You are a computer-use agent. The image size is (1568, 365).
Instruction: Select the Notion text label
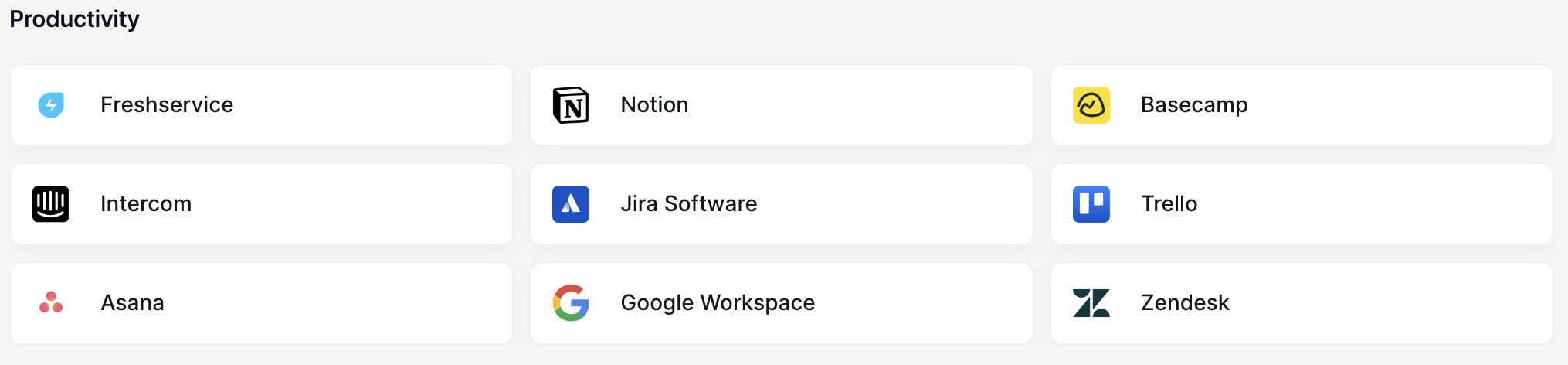pyautogui.click(x=654, y=105)
